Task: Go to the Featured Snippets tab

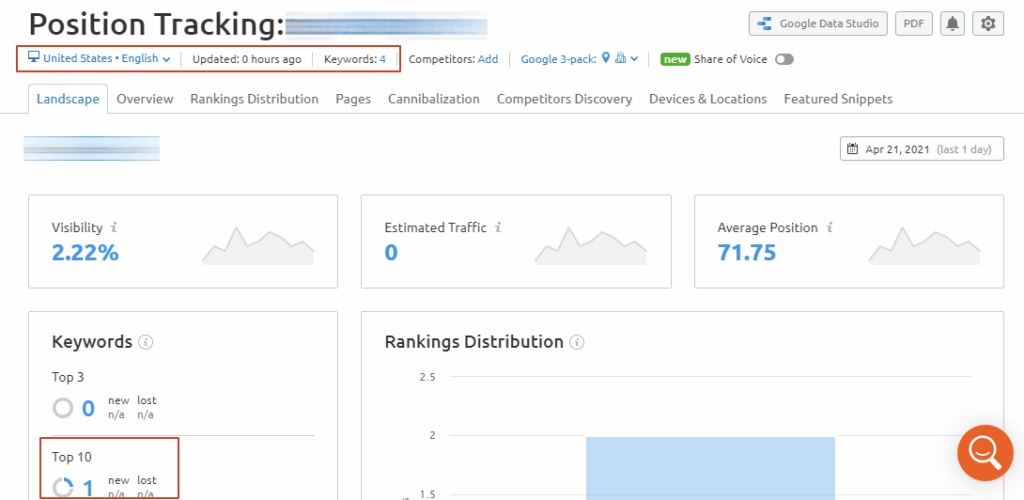Action: [838, 99]
